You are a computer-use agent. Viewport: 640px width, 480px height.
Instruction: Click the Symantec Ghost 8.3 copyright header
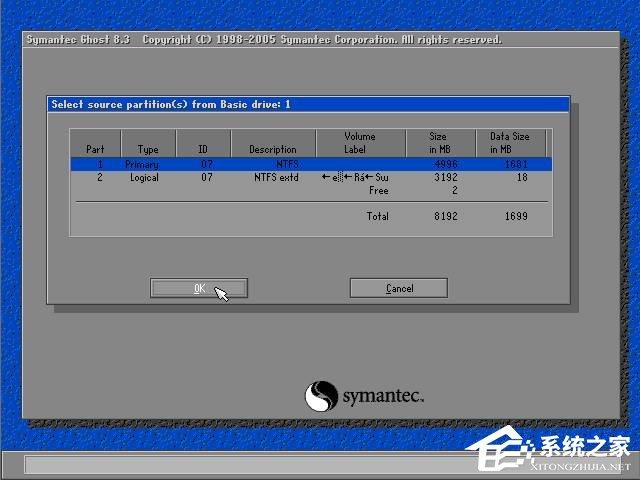point(264,40)
